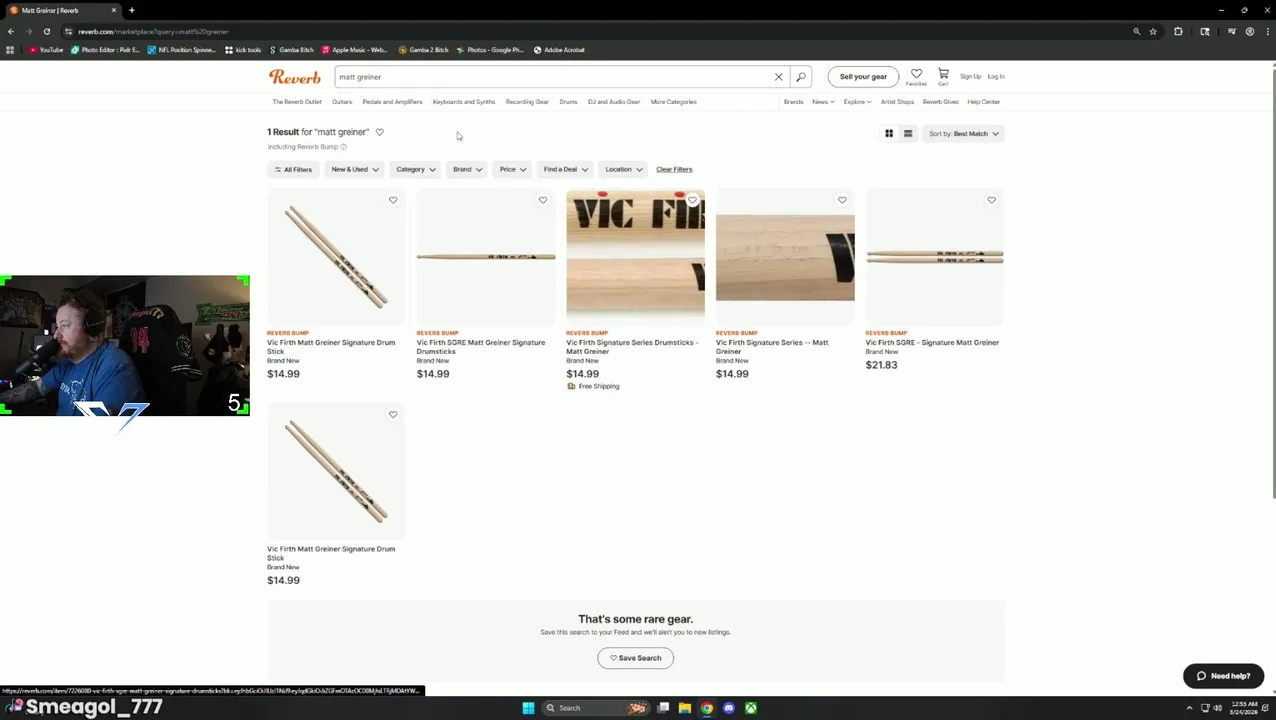This screenshot has width=1276, height=720.
Task: Switch to grid view layout
Action: tap(889, 133)
